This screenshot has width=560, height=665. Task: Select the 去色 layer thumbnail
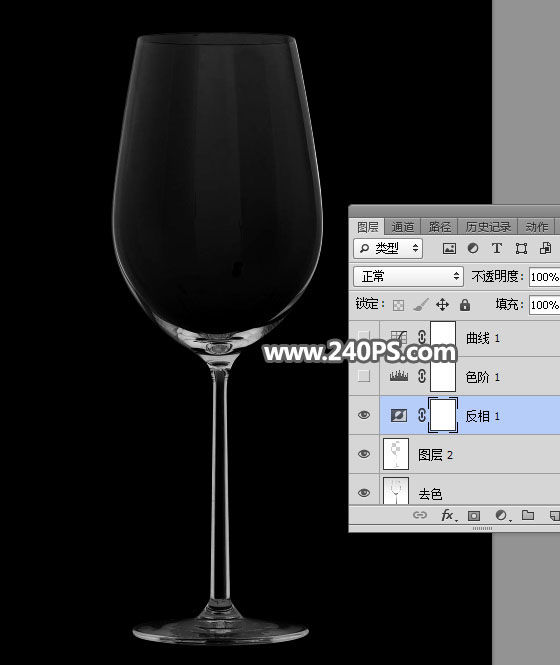tap(396, 491)
